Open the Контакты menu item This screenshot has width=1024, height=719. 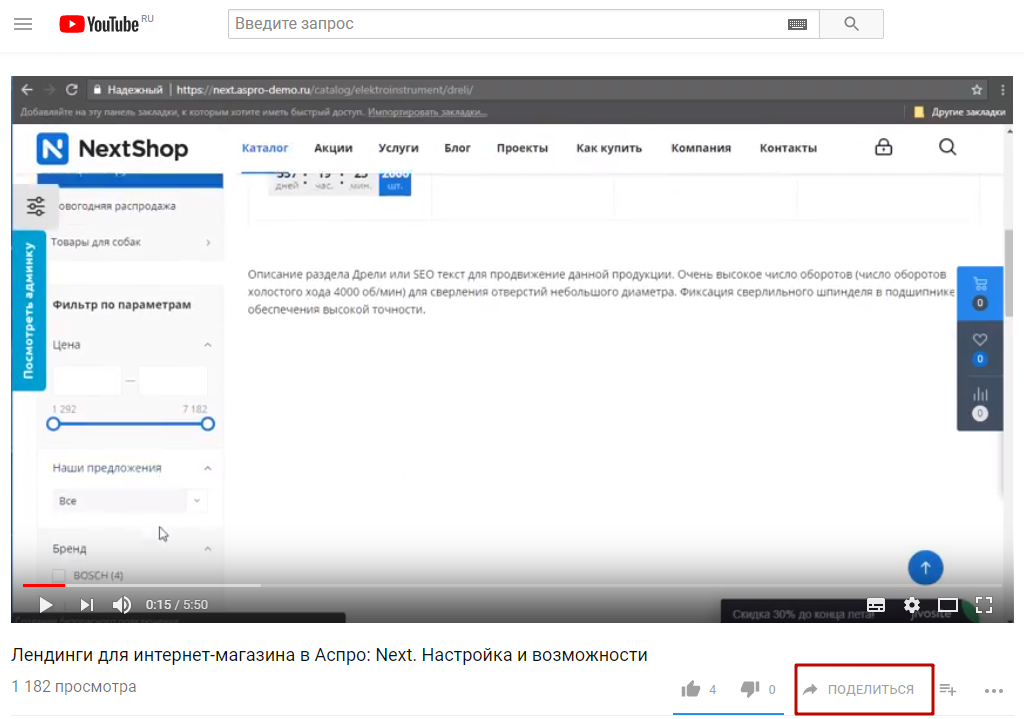[788, 148]
